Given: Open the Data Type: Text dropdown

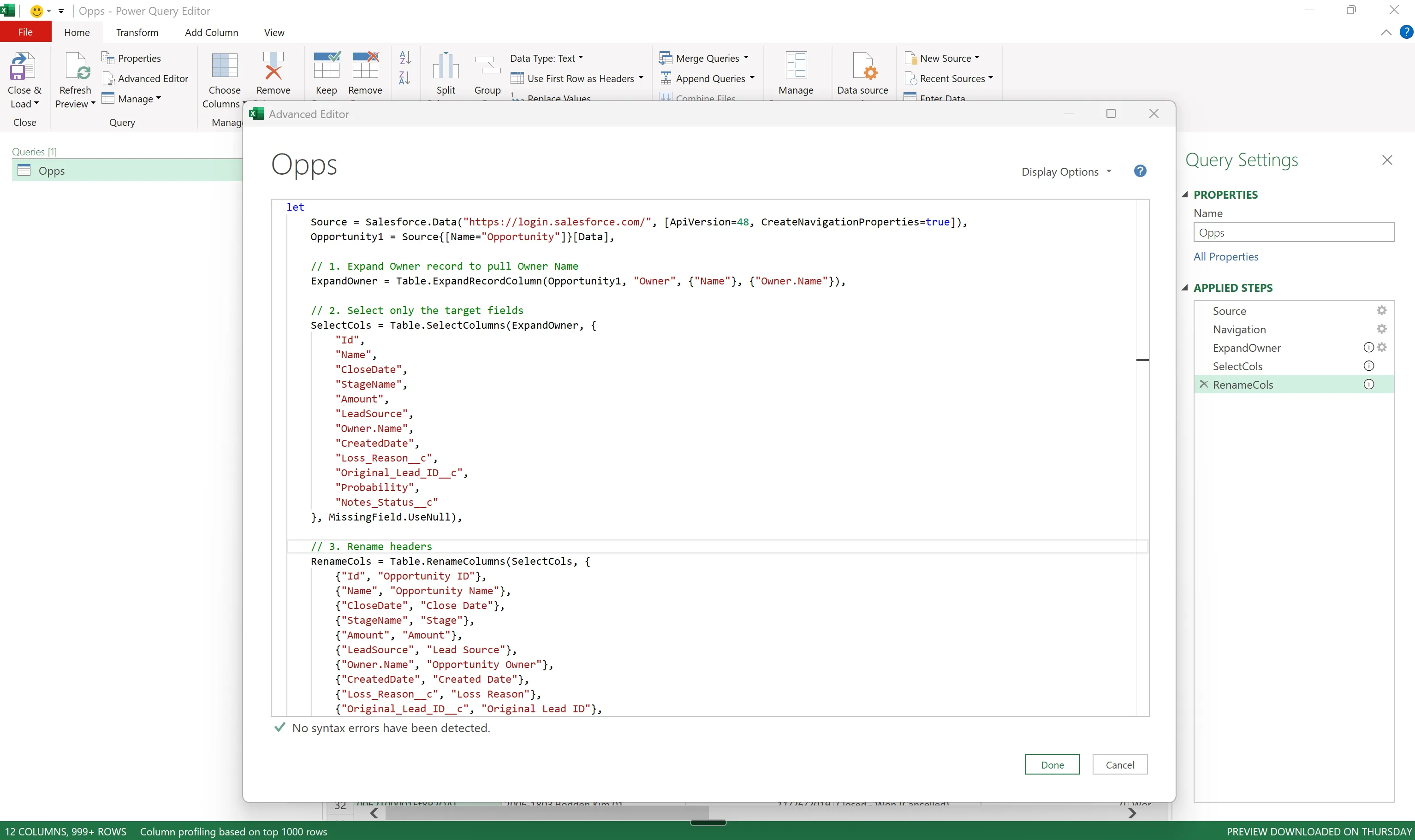Looking at the screenshot, I should (547, 58).
